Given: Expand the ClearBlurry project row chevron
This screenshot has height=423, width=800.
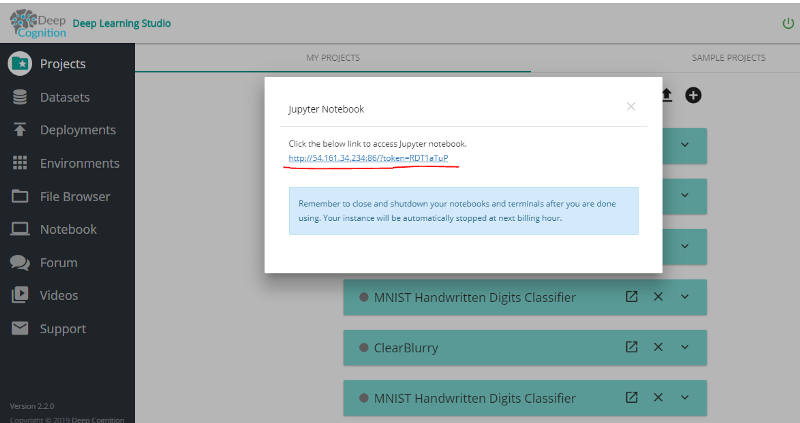Looking at the screenshot, I should tap(685, 347).
